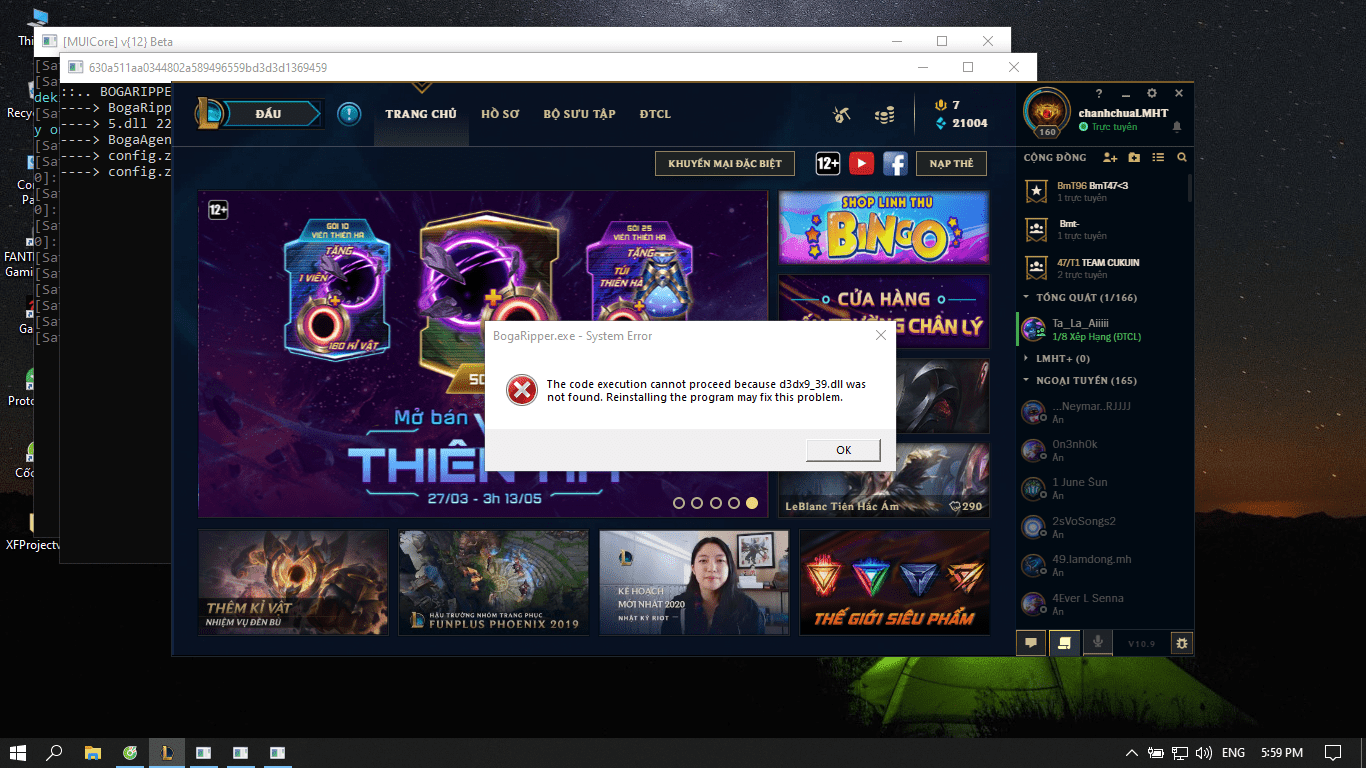Click the bug report icon
Screen dimensions: 1366x768
[x=1181, y=643]
